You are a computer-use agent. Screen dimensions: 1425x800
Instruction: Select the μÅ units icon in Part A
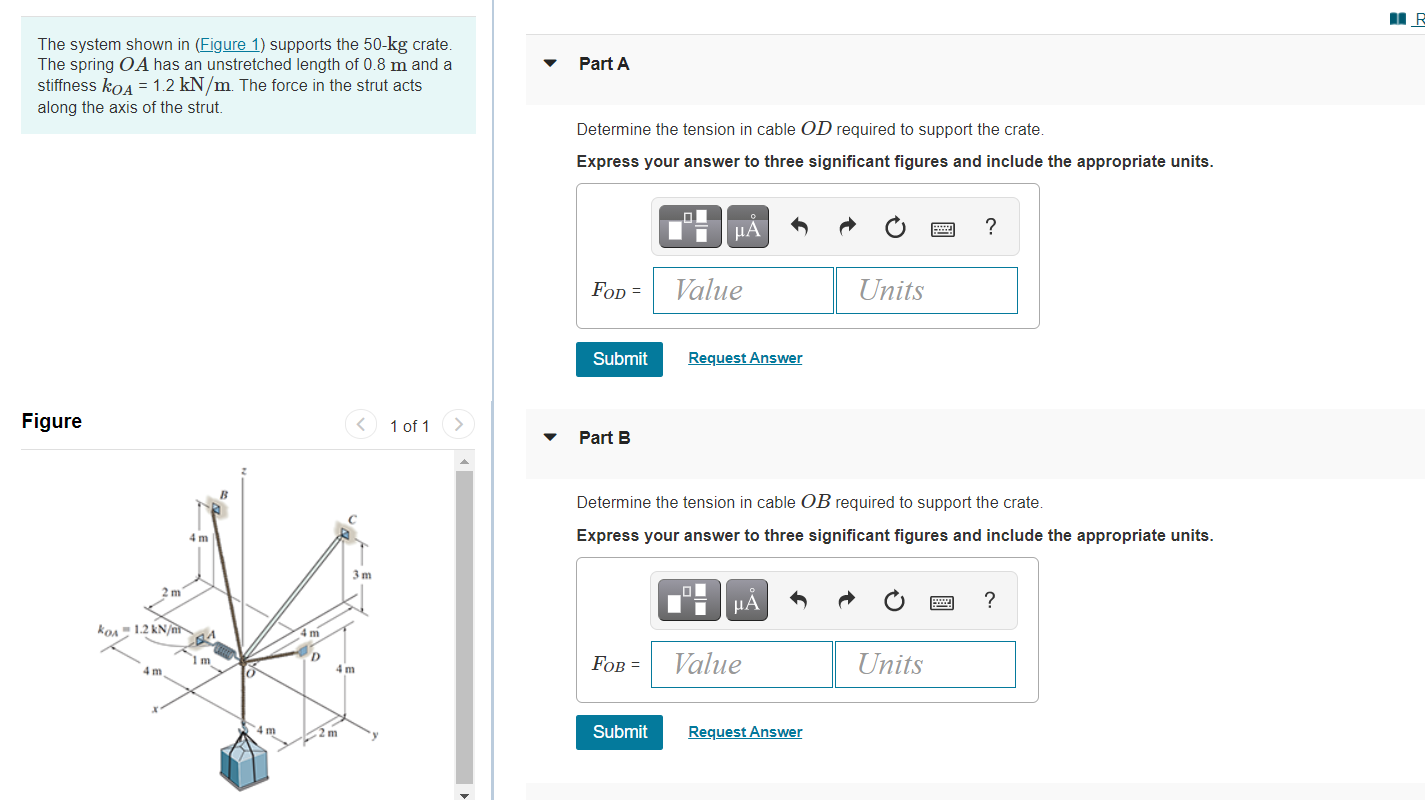tap(746, 226)
